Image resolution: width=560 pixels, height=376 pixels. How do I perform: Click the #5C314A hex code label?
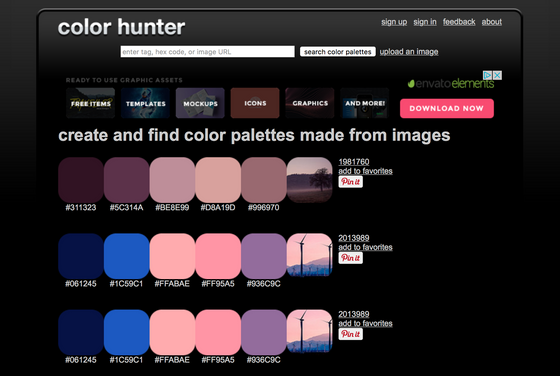click(x=126, y=207)
